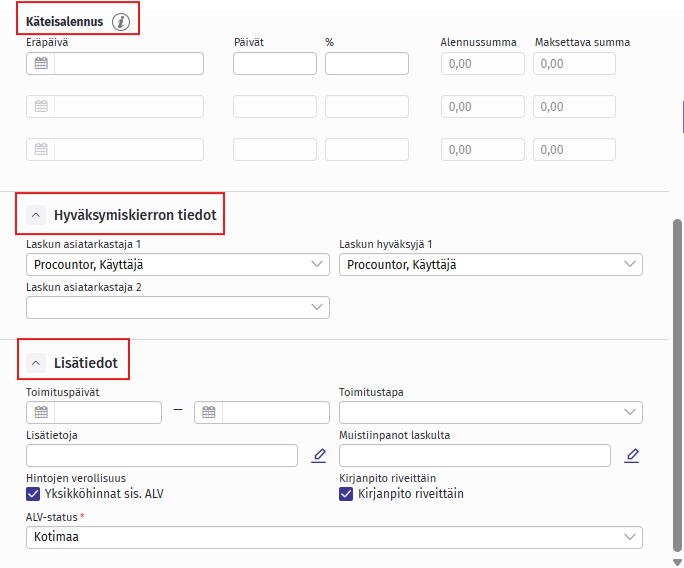The height and width of the screenshot is (568, 684).
Task: Open the Laskun hyväksyjä 1 dropdown
Action: (490, 264)
